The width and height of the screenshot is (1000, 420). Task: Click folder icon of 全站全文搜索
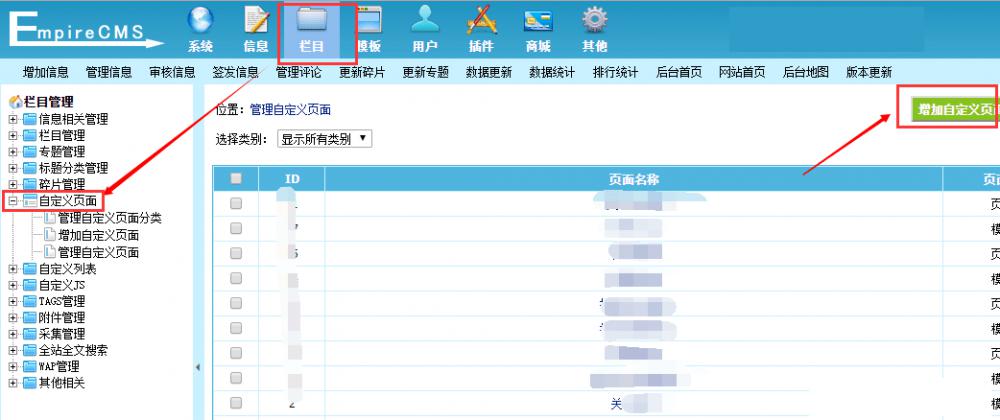click(x=30, y=351)
